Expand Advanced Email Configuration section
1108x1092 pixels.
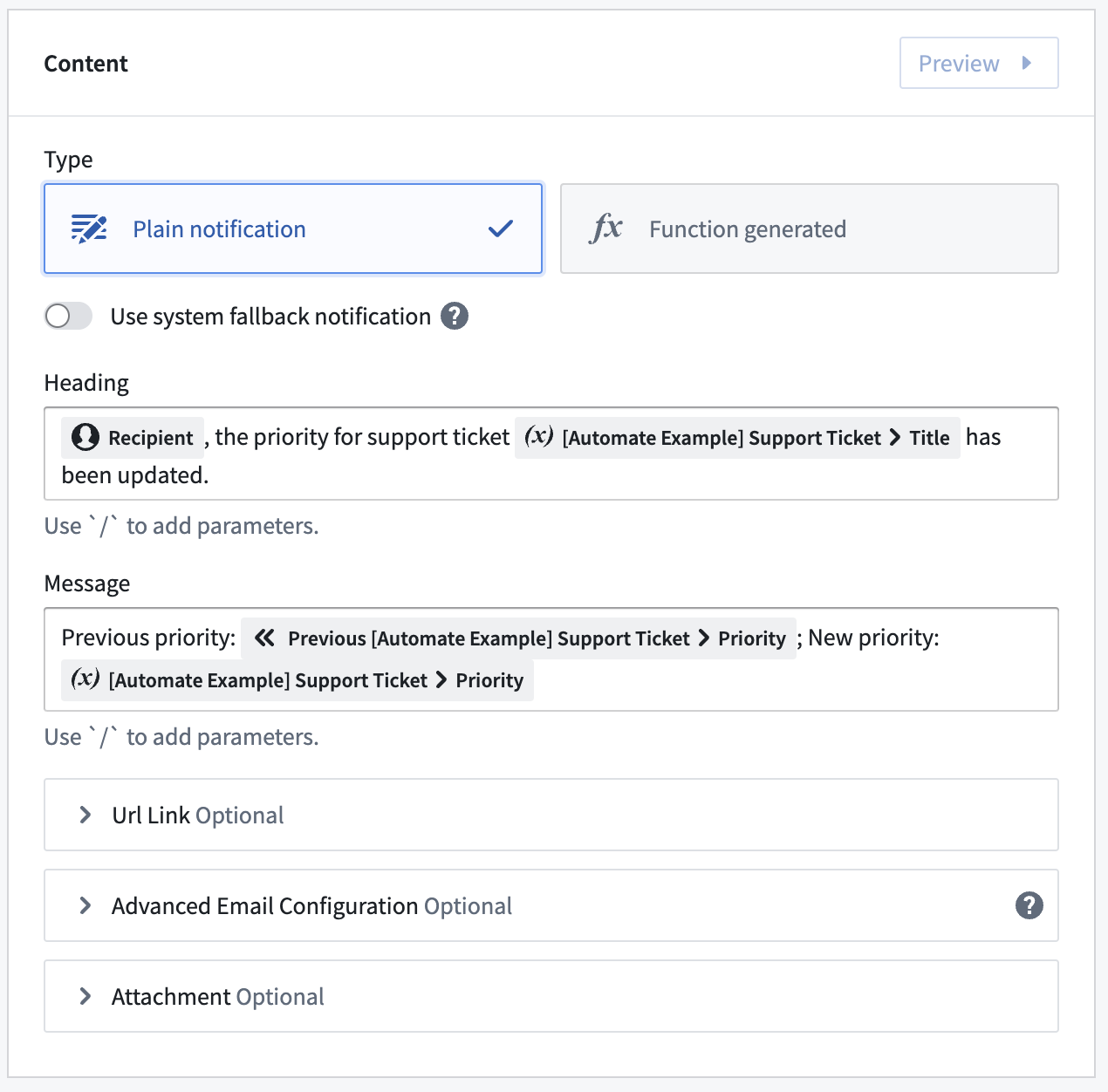click(x=551, y=905)
